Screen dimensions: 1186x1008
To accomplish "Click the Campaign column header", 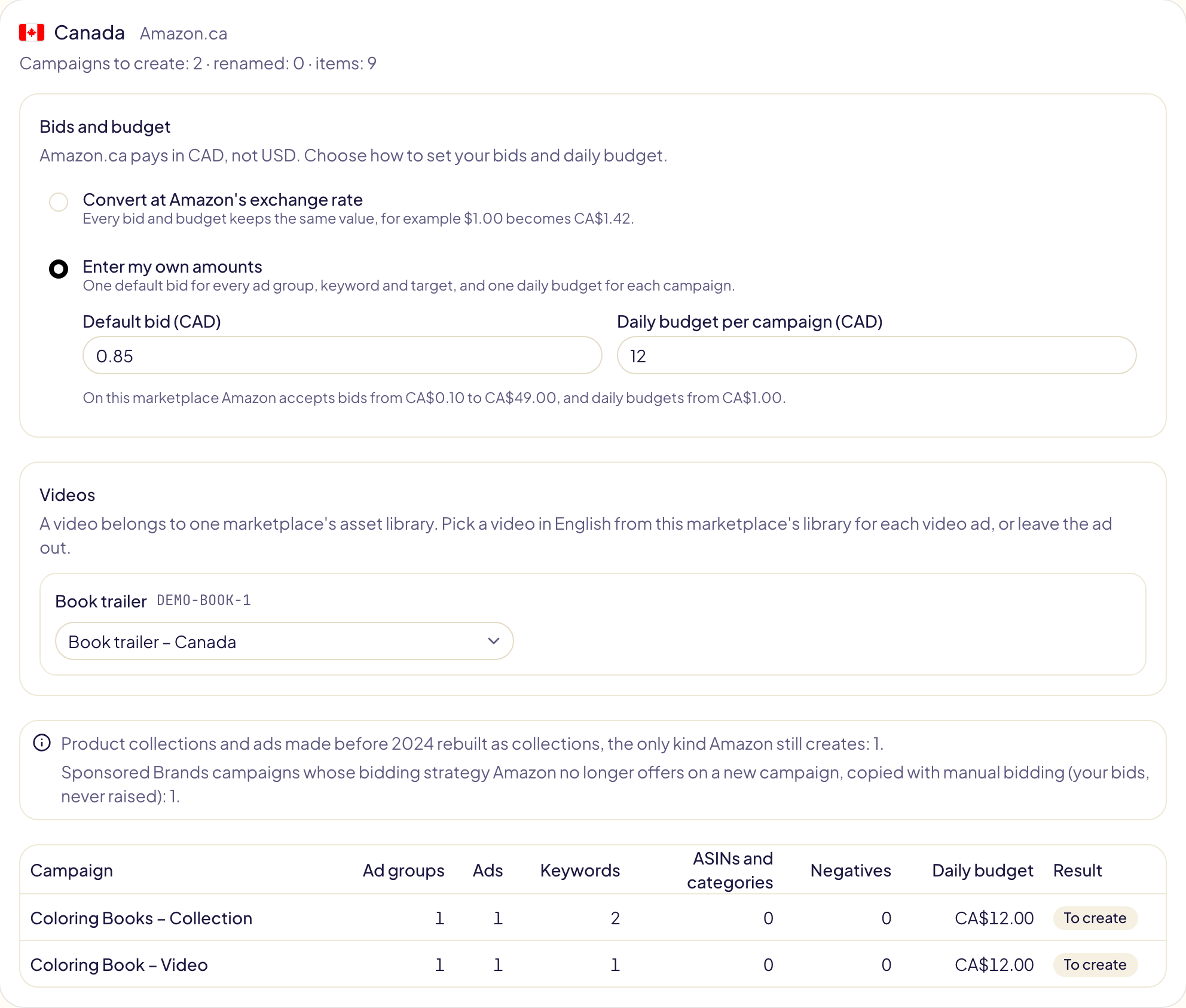I will click(x=72, y=870).
